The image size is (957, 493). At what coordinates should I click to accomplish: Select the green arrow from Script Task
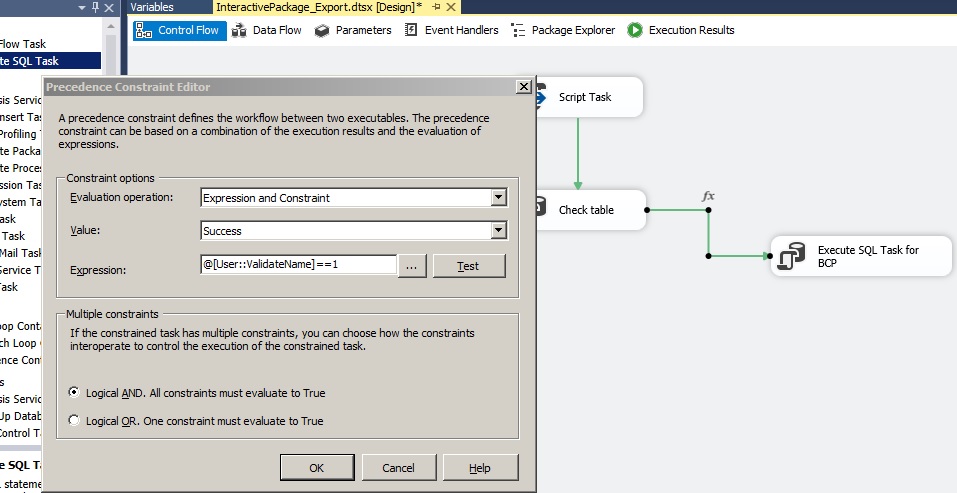[577, 154]
